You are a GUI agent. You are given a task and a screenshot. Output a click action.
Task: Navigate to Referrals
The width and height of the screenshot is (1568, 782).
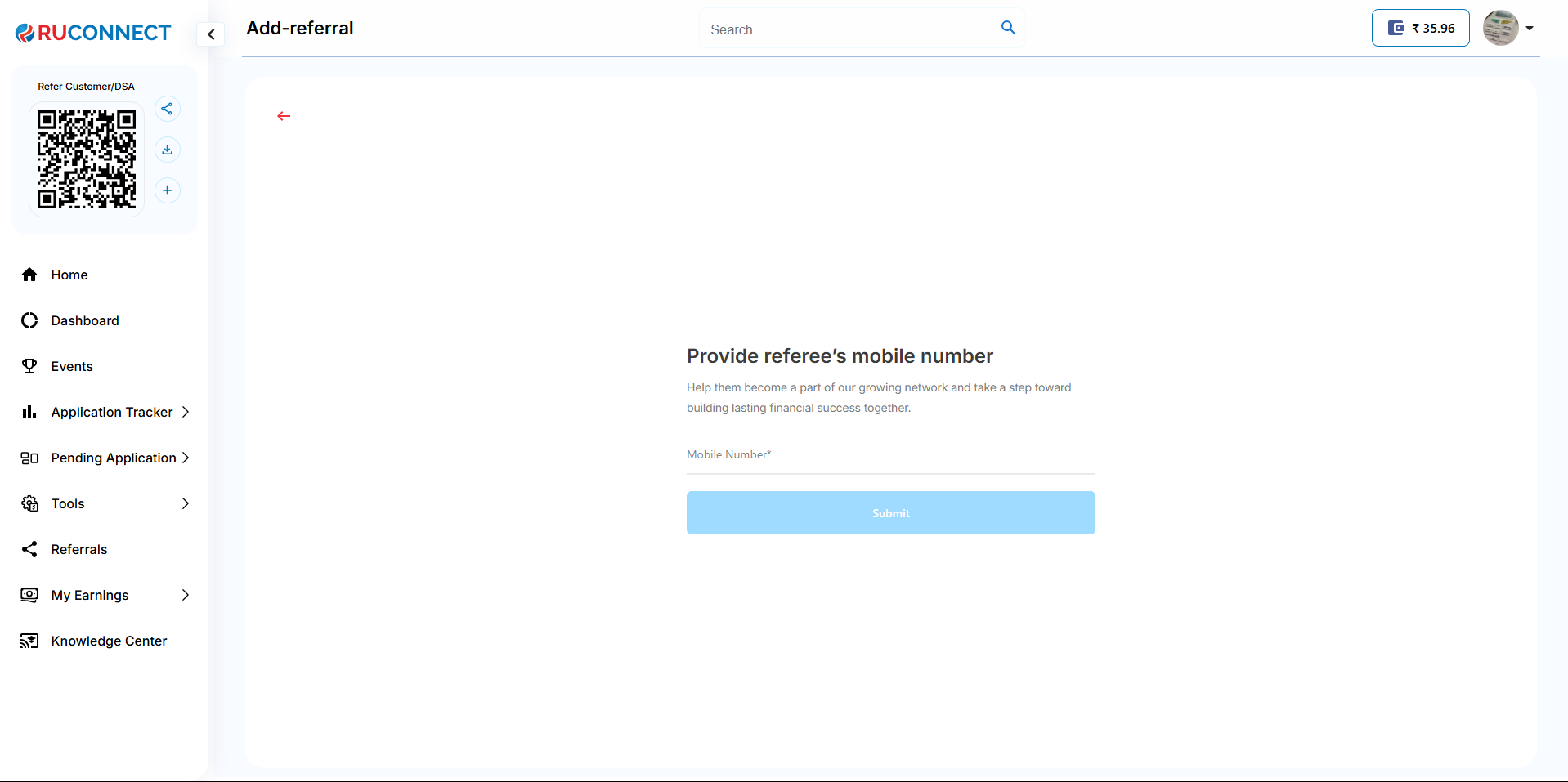pyautogui.click(x=79, y=549)
